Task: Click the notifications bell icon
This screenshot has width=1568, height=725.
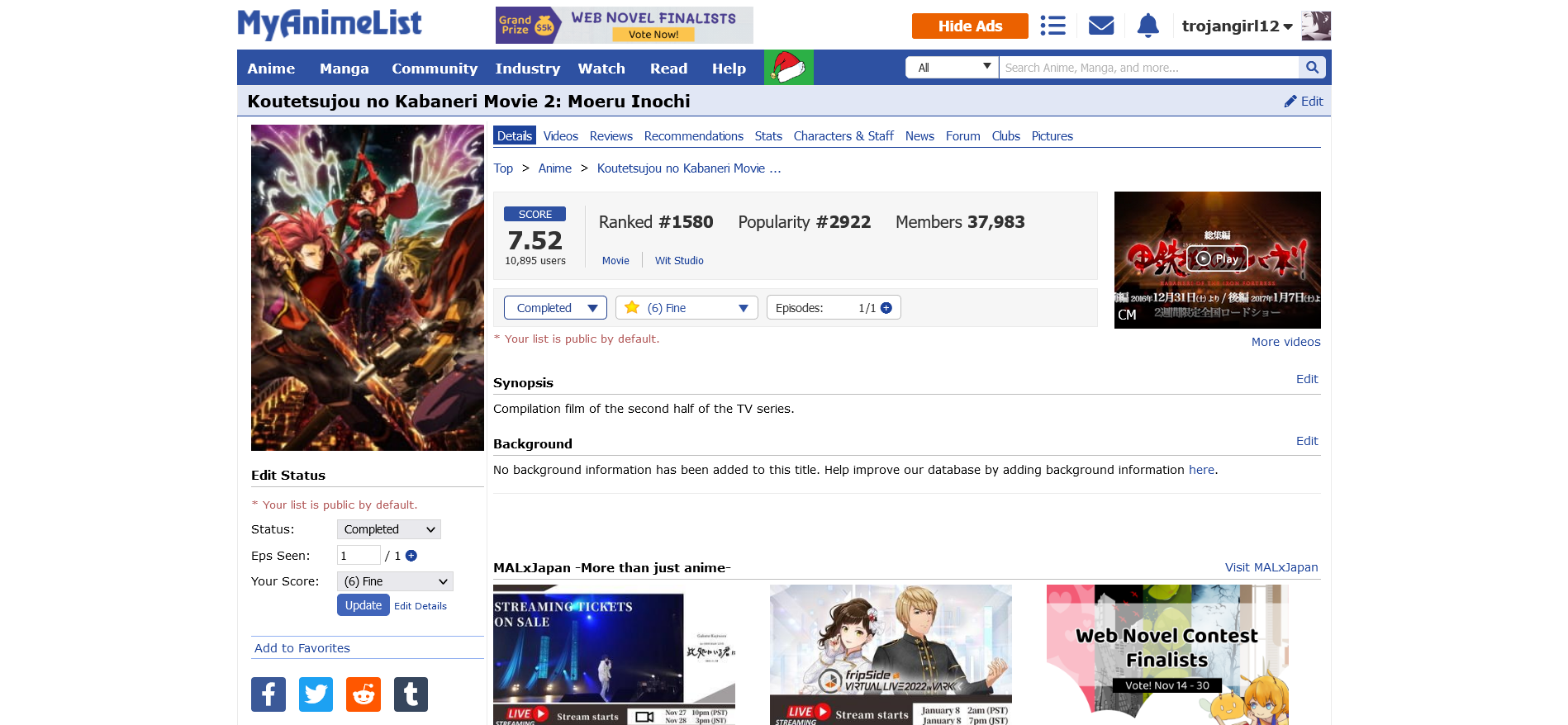Action: pos(1147,26)
